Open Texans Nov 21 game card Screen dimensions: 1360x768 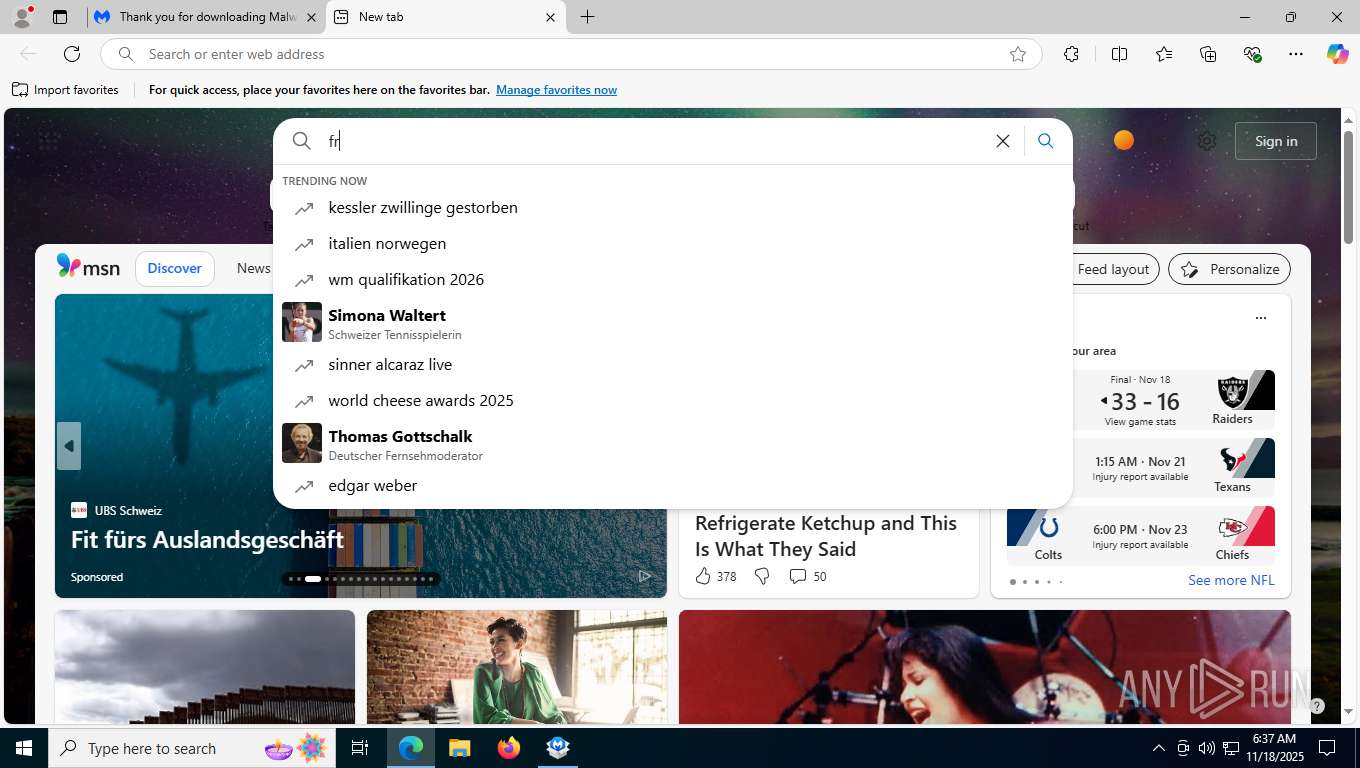(1141, 467)
